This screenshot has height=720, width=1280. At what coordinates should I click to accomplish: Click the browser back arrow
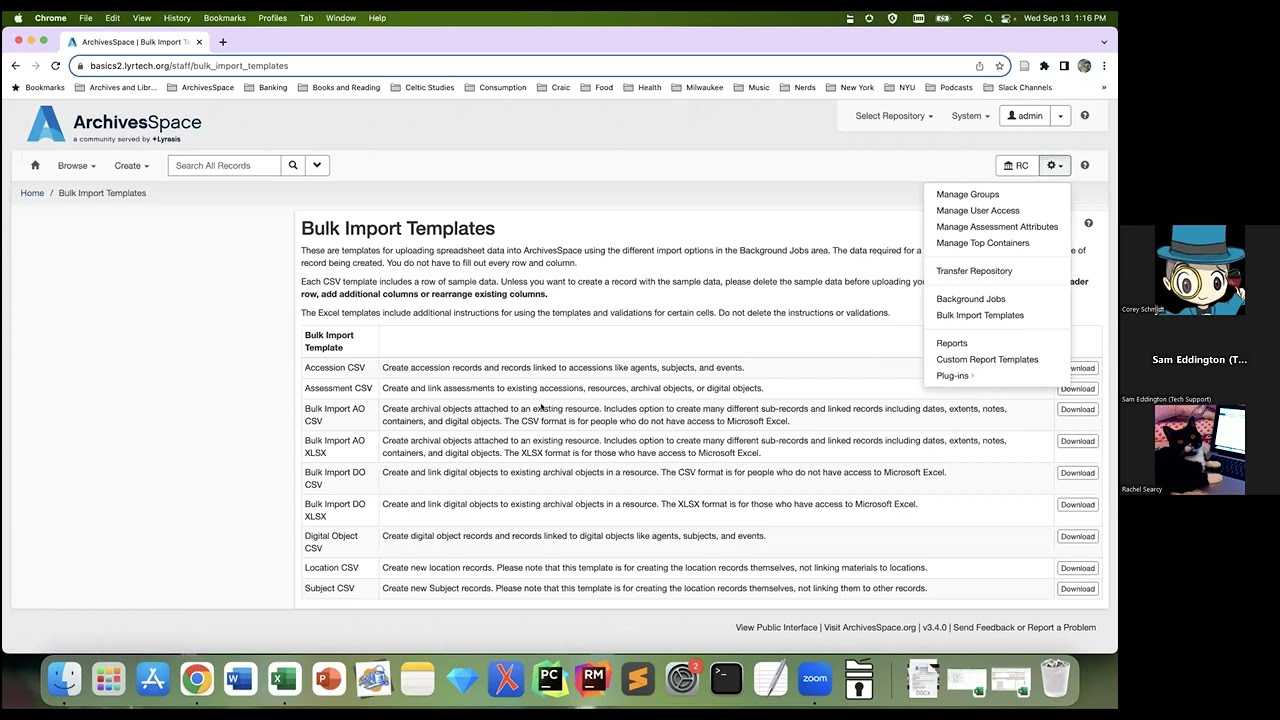[16, 66]
